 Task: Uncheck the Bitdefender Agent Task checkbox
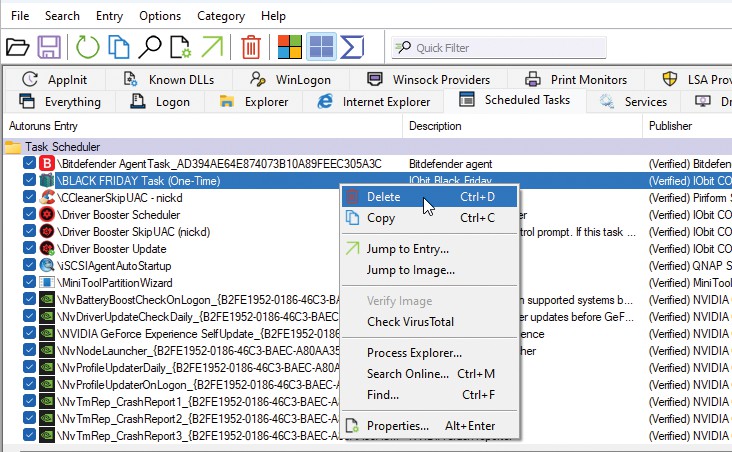click(29, 163)
